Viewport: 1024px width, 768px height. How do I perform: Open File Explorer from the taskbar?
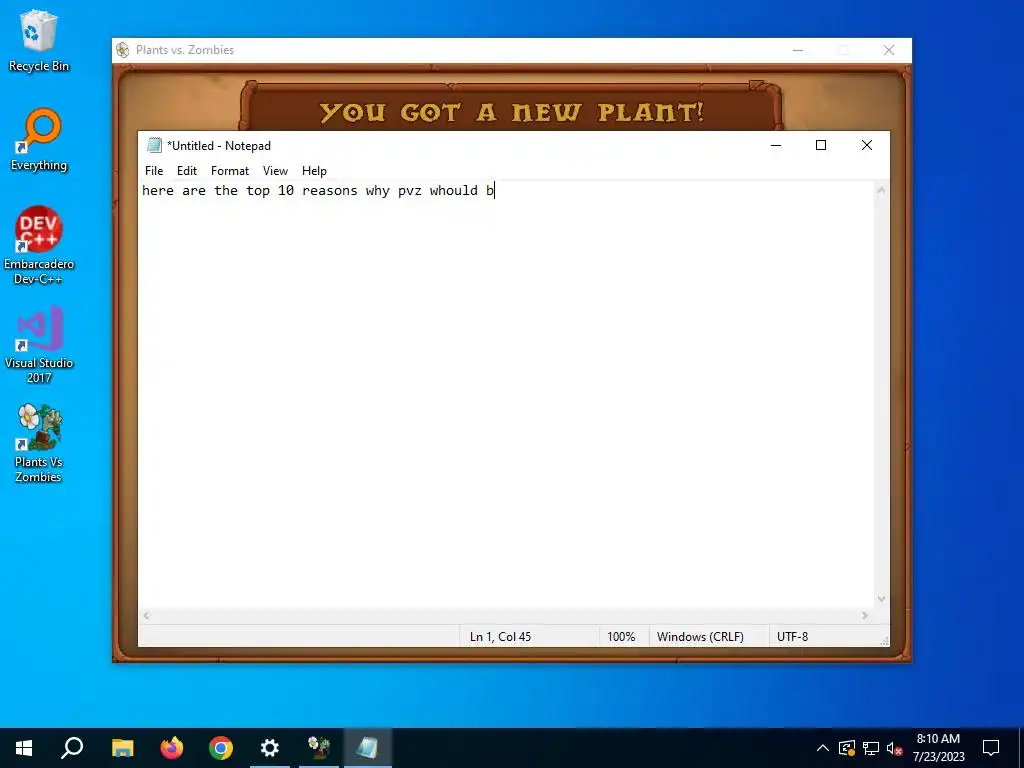122,748
